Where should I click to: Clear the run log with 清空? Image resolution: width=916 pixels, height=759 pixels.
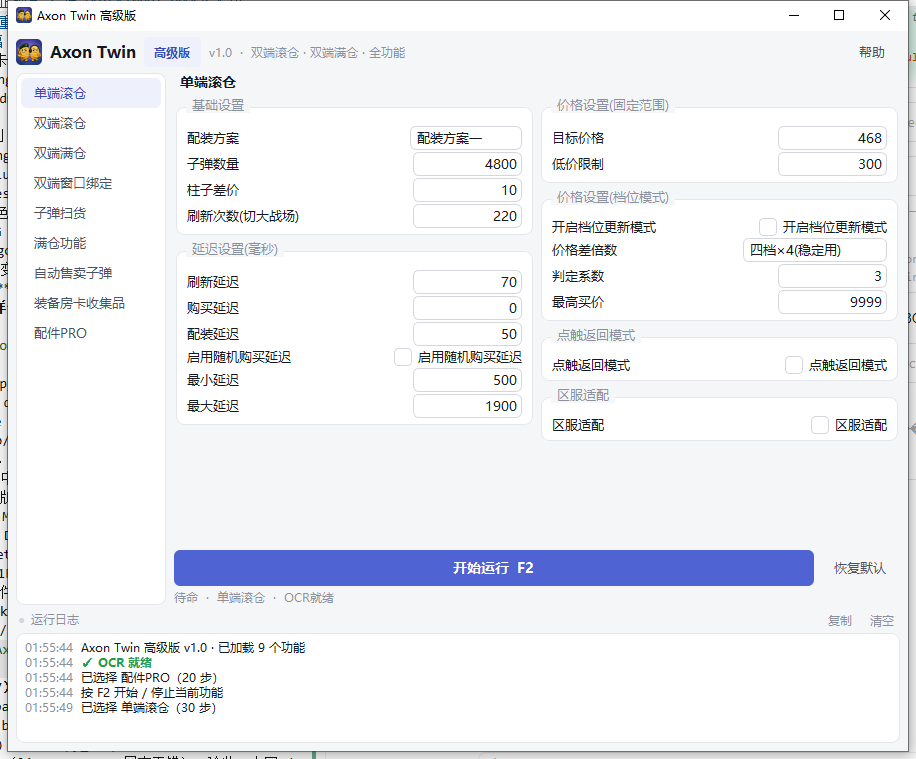pyautogui.click(x=882, y=621)
